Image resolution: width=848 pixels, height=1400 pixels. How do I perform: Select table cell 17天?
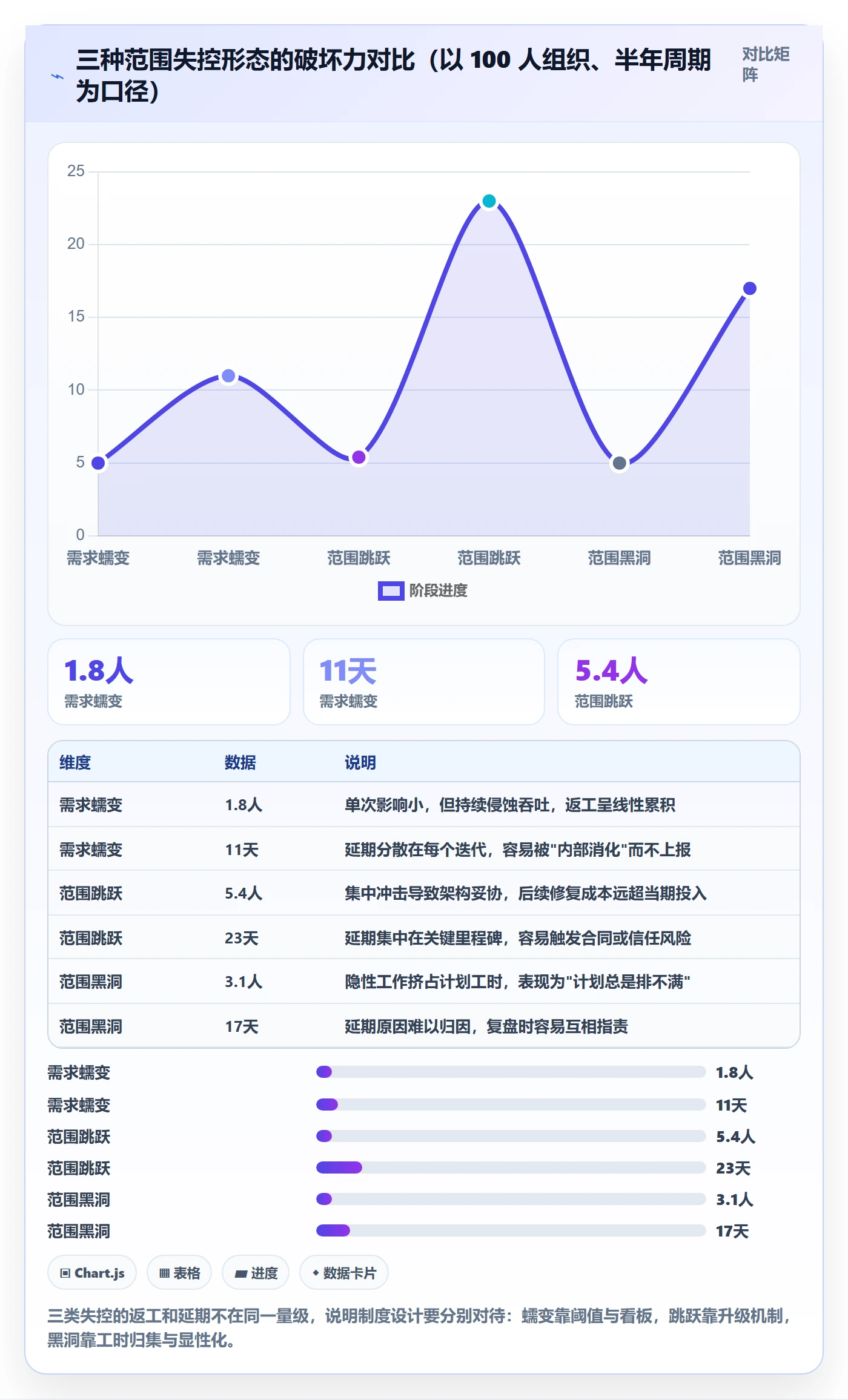click(x=242, y=1026)
